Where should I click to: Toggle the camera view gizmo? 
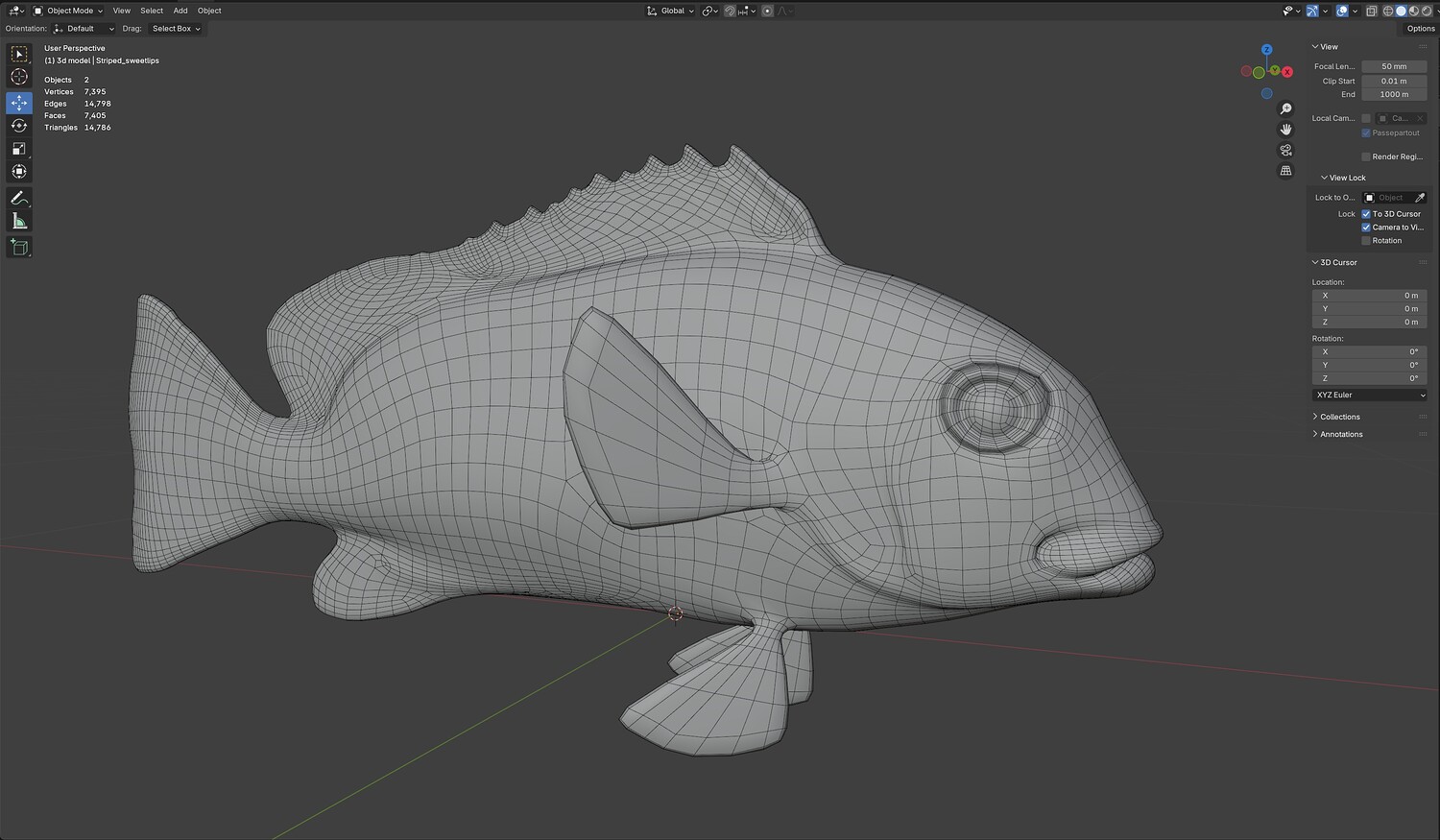click(x=1286, y=151)
